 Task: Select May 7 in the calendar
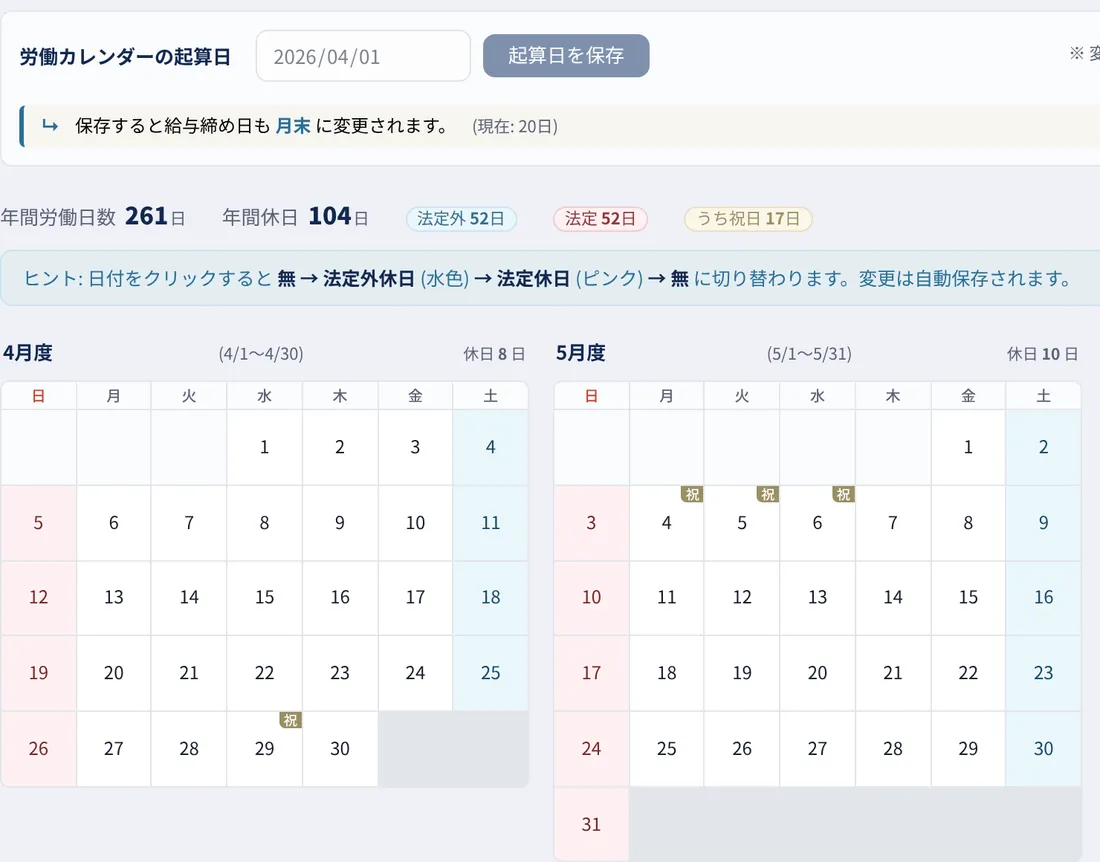point(893,523)
